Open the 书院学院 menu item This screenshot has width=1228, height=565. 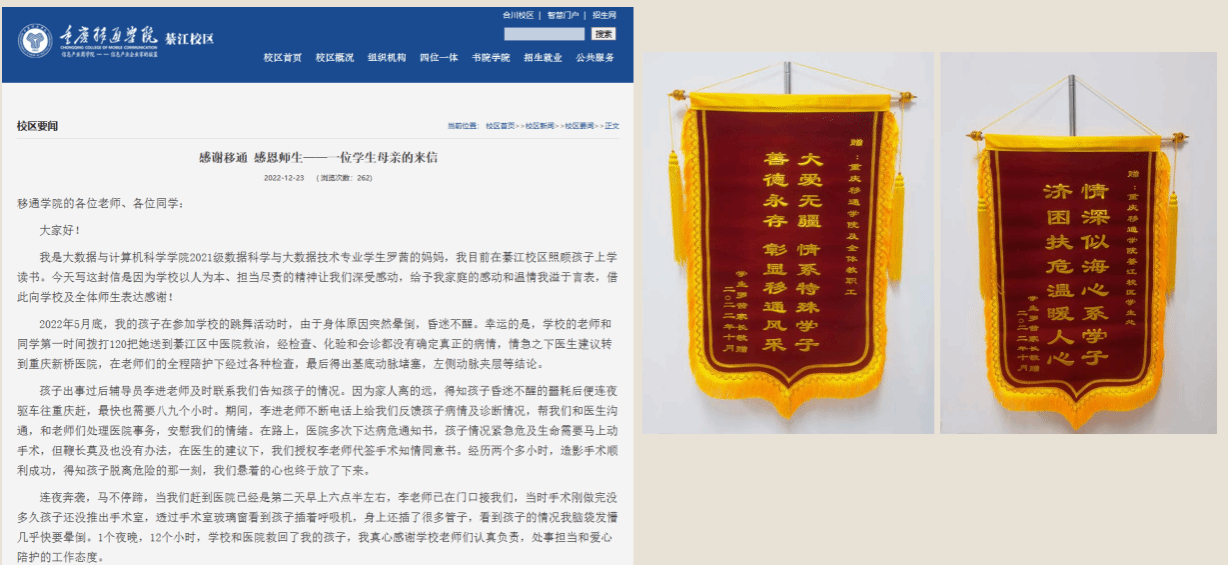(x=491, y=58)
